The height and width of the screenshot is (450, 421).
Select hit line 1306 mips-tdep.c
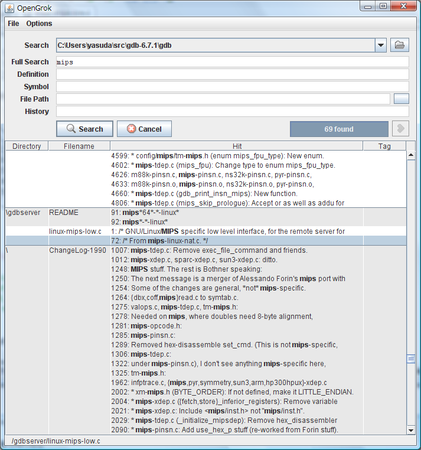141,354
